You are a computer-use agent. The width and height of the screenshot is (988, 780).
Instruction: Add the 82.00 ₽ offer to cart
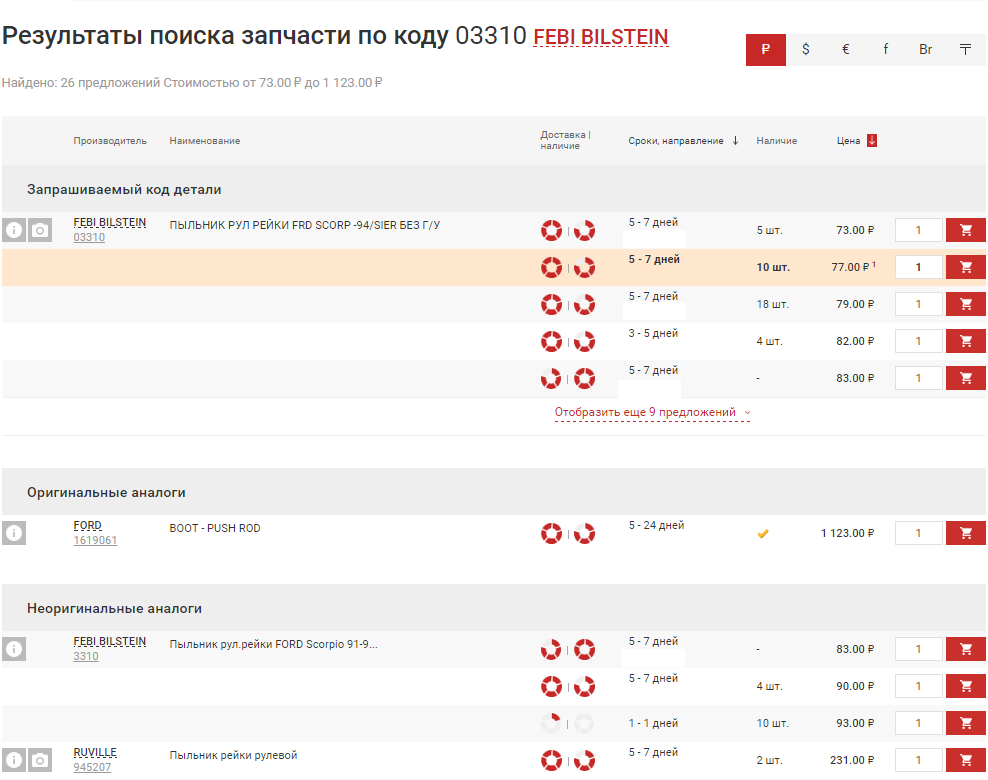965,341
